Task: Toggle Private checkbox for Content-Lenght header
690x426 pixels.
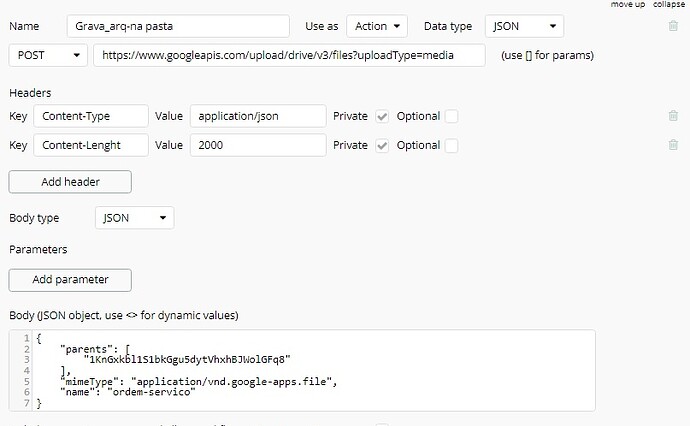Action: (382, 146)
